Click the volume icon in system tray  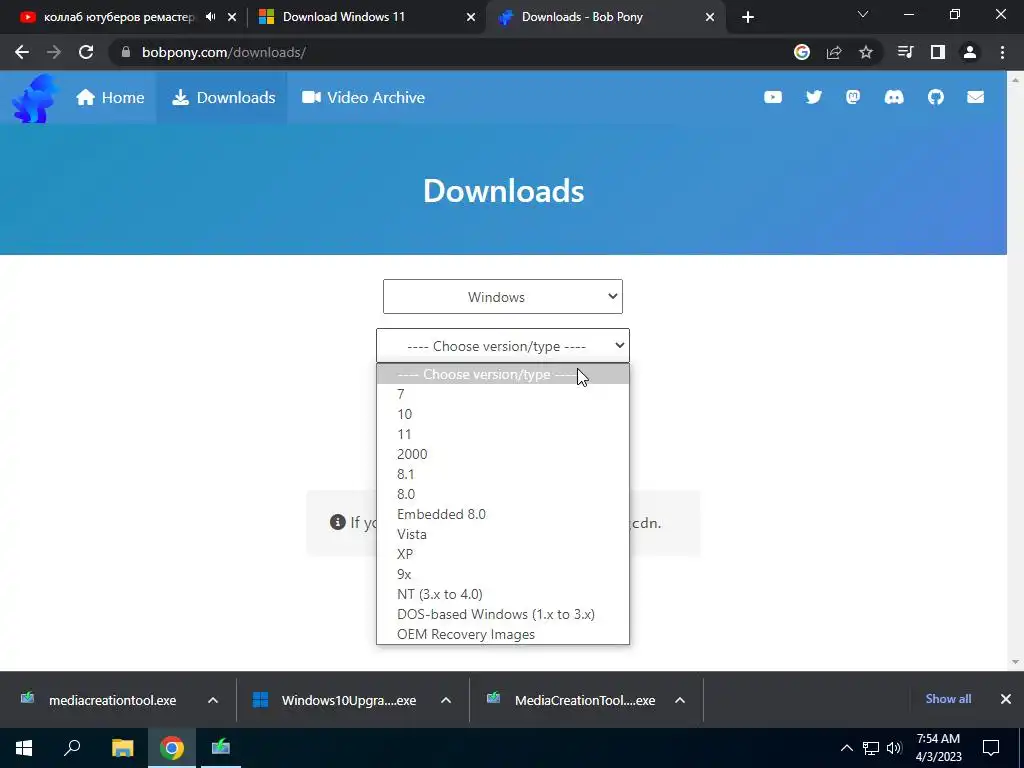pyautogui.click(x=894, y=748)
